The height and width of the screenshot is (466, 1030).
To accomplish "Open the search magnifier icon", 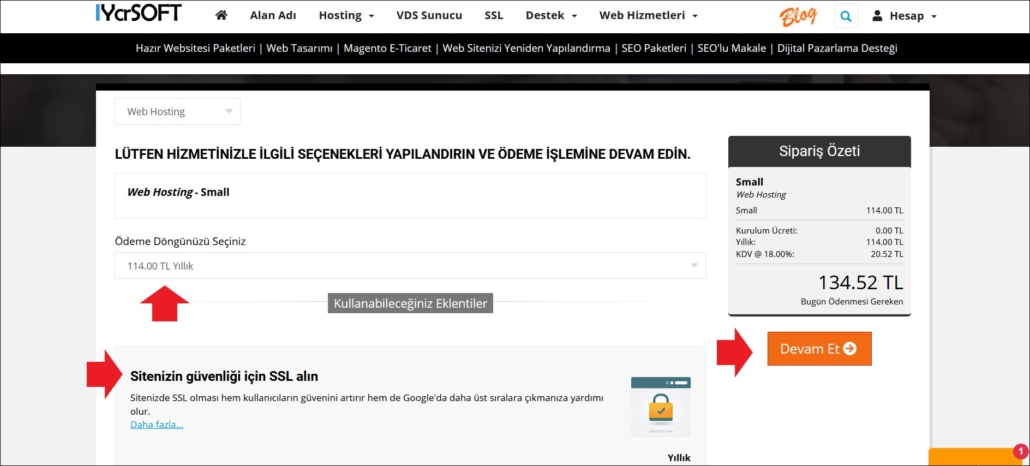I will [x=846, y=16].
